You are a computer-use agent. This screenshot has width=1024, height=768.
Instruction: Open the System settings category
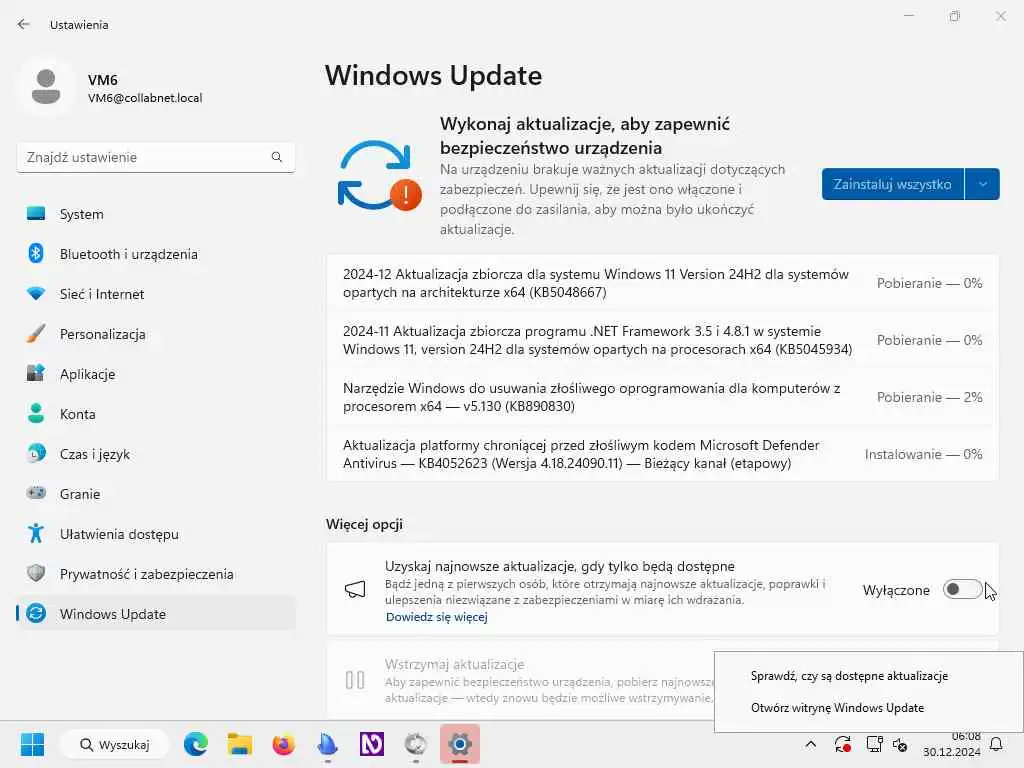tap(155, 214)
